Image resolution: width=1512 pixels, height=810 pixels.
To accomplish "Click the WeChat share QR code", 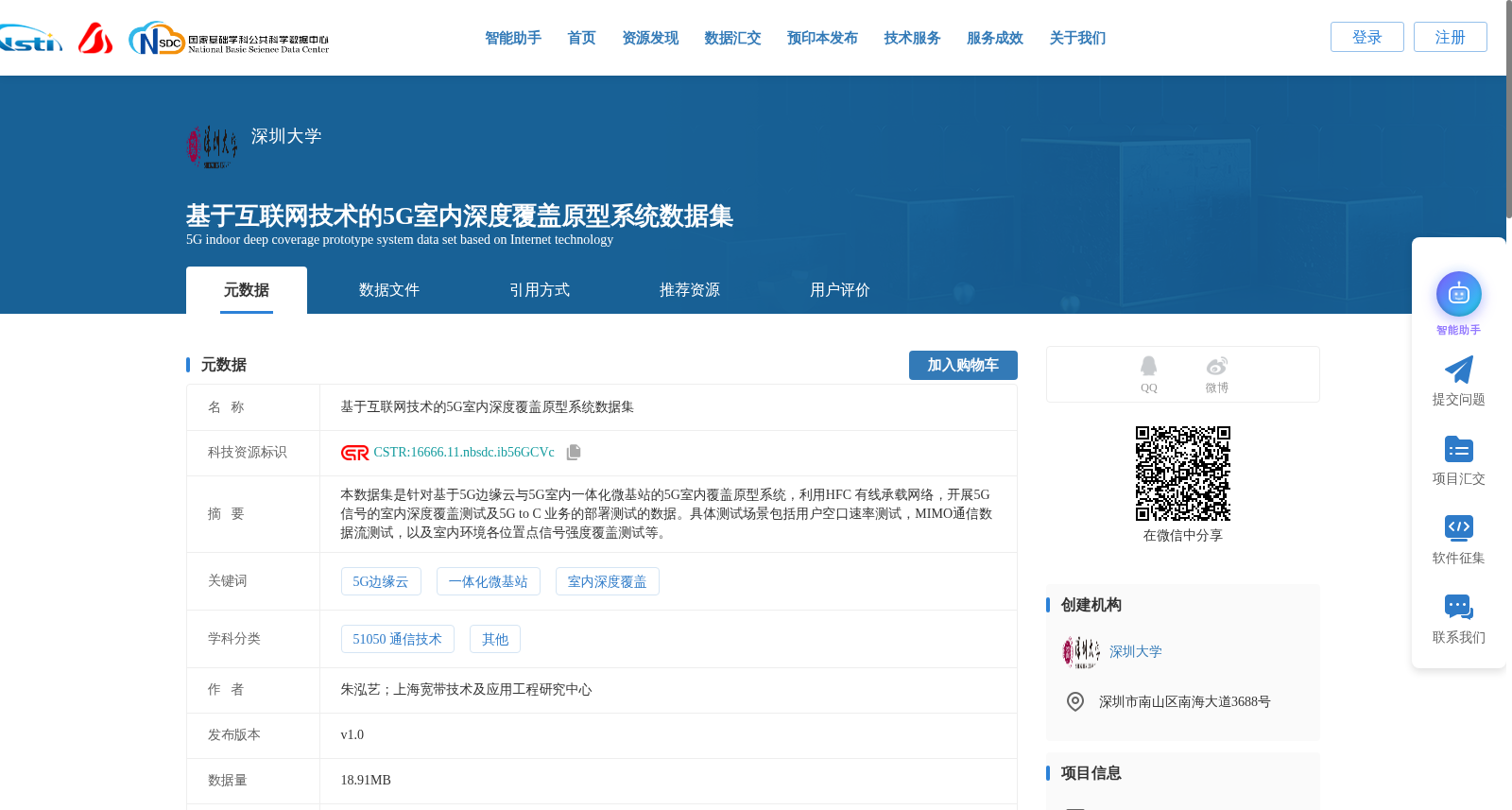I will [x=1183, y=474].
